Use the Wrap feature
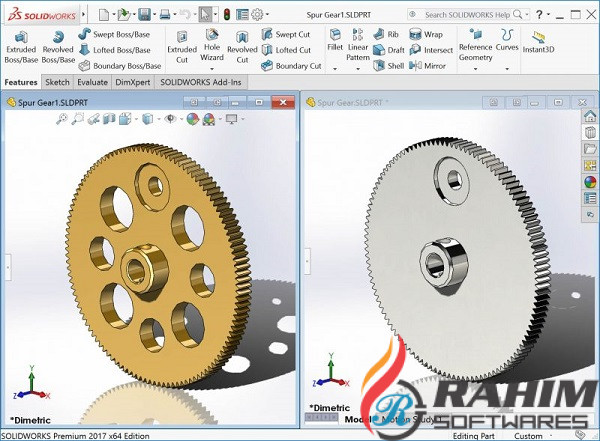Screen dimensions: 600x441 (426, 34)
